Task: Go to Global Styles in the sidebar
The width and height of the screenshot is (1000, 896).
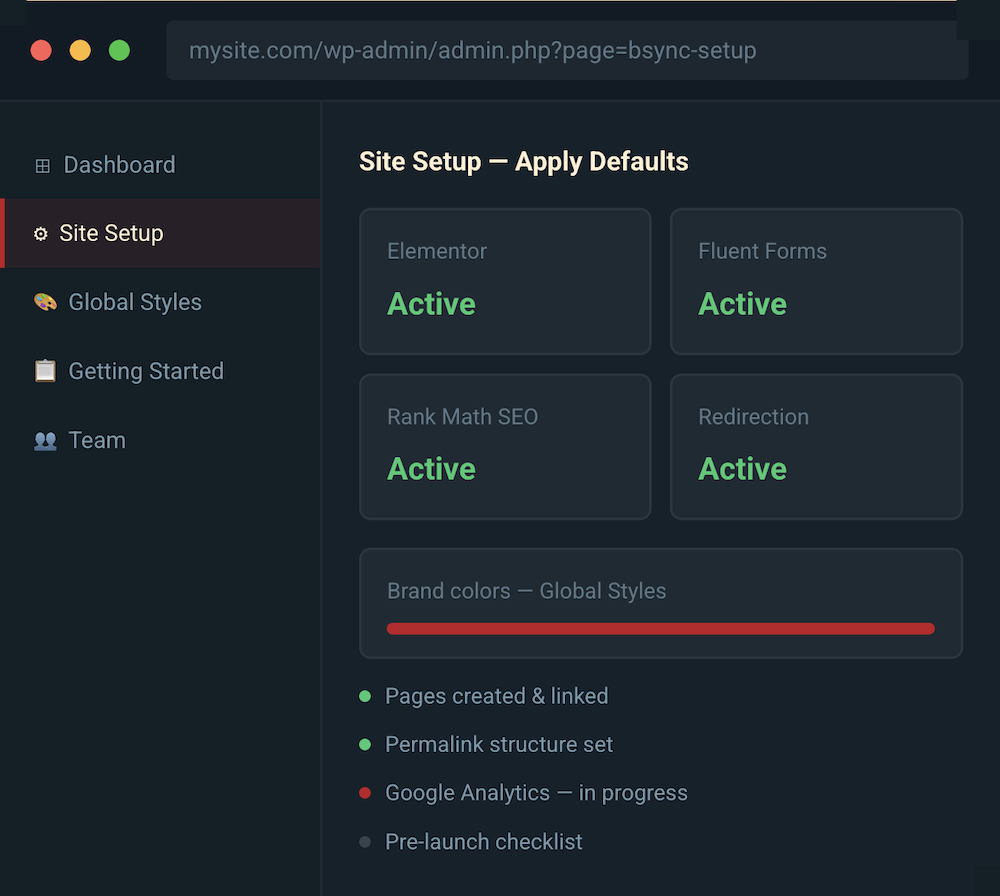Action: 161,302
